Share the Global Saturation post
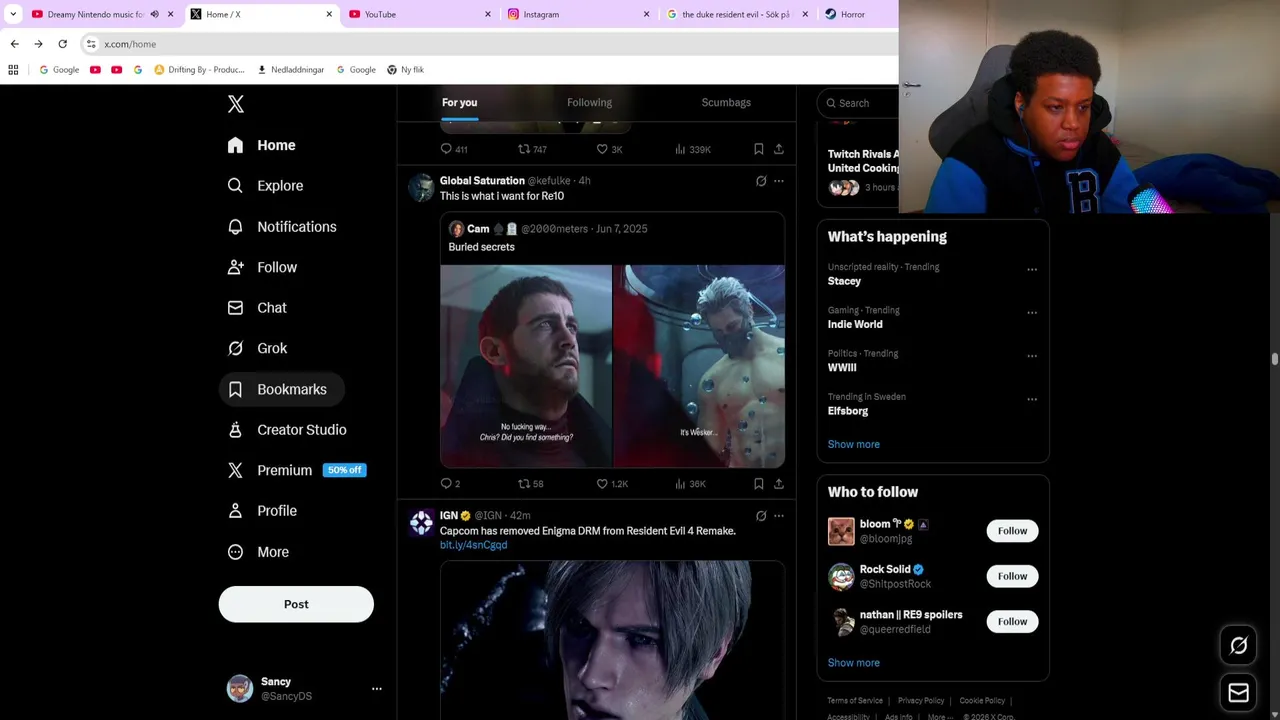1280x720 pixels. (x=779, y=484)
